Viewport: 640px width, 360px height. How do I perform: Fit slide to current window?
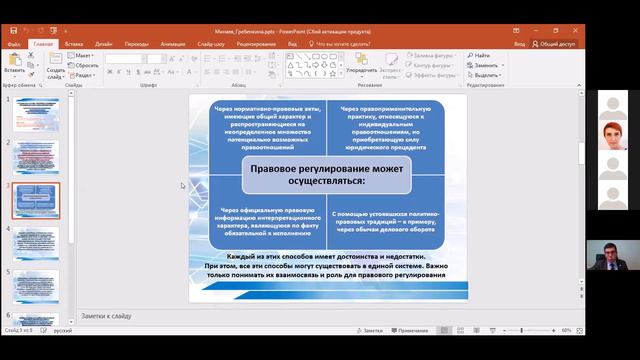(580, 331)
